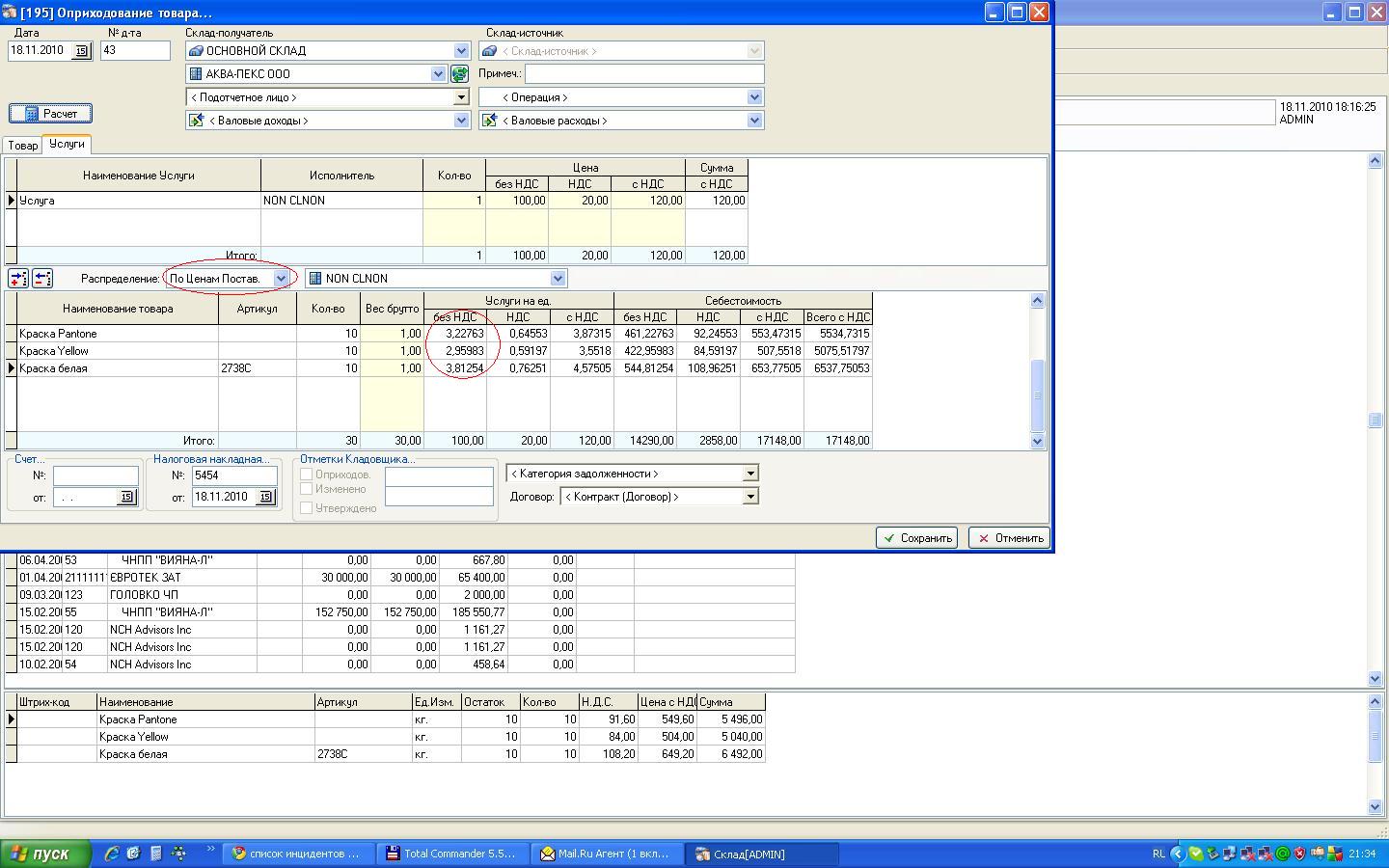Click the goods table vertical scrollbar thumb
The width and height of the screenshot is (1389, 868).
(x=1038, y=395)
